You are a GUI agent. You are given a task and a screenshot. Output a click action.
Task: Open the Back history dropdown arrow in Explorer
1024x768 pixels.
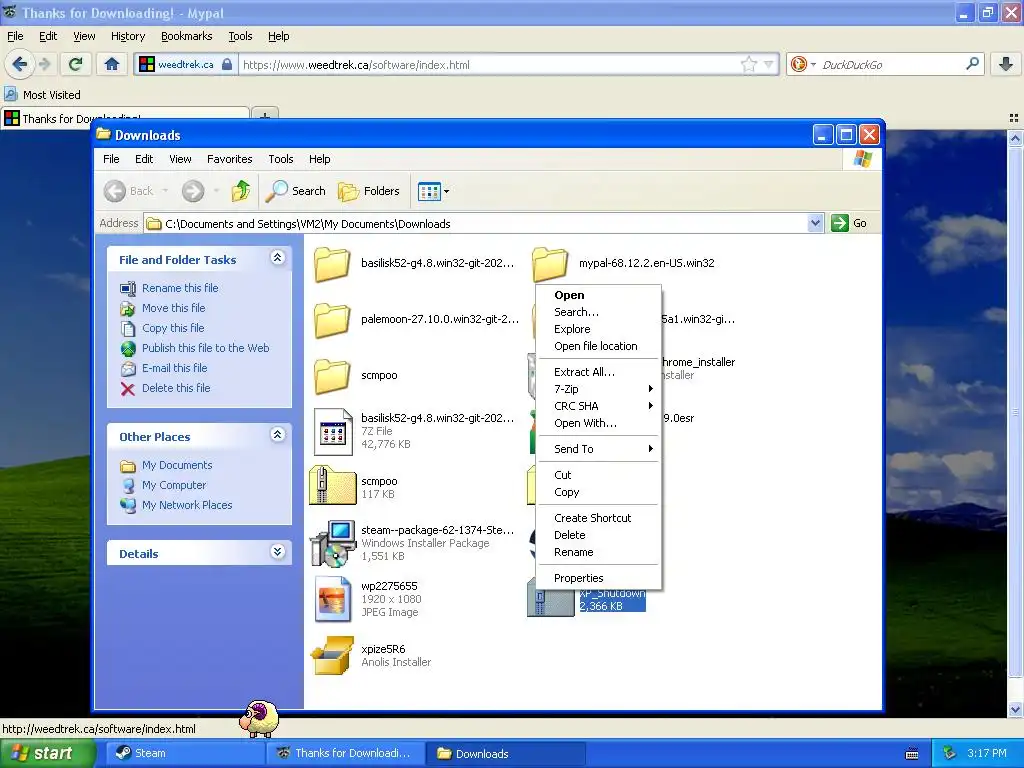pyautogui.click(x=165, y=191)
